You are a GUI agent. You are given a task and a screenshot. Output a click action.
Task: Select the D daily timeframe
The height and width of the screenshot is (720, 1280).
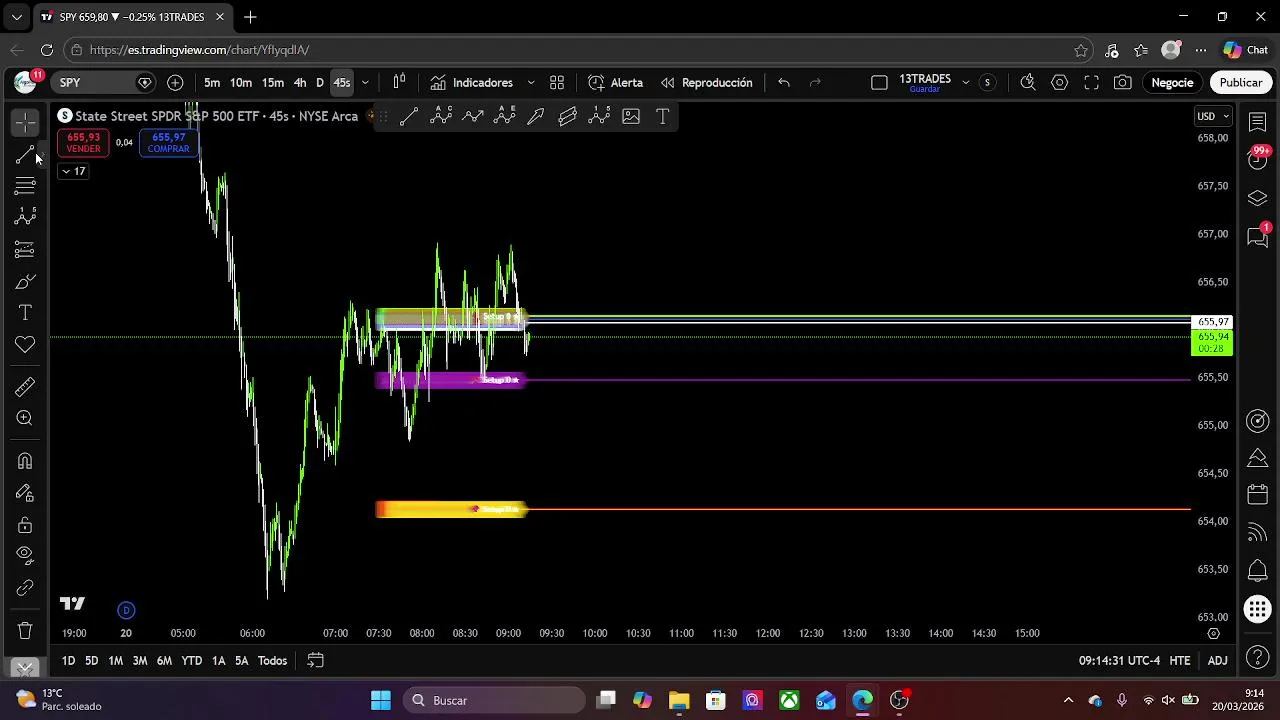pyautogui.click(x=320, y=83)
